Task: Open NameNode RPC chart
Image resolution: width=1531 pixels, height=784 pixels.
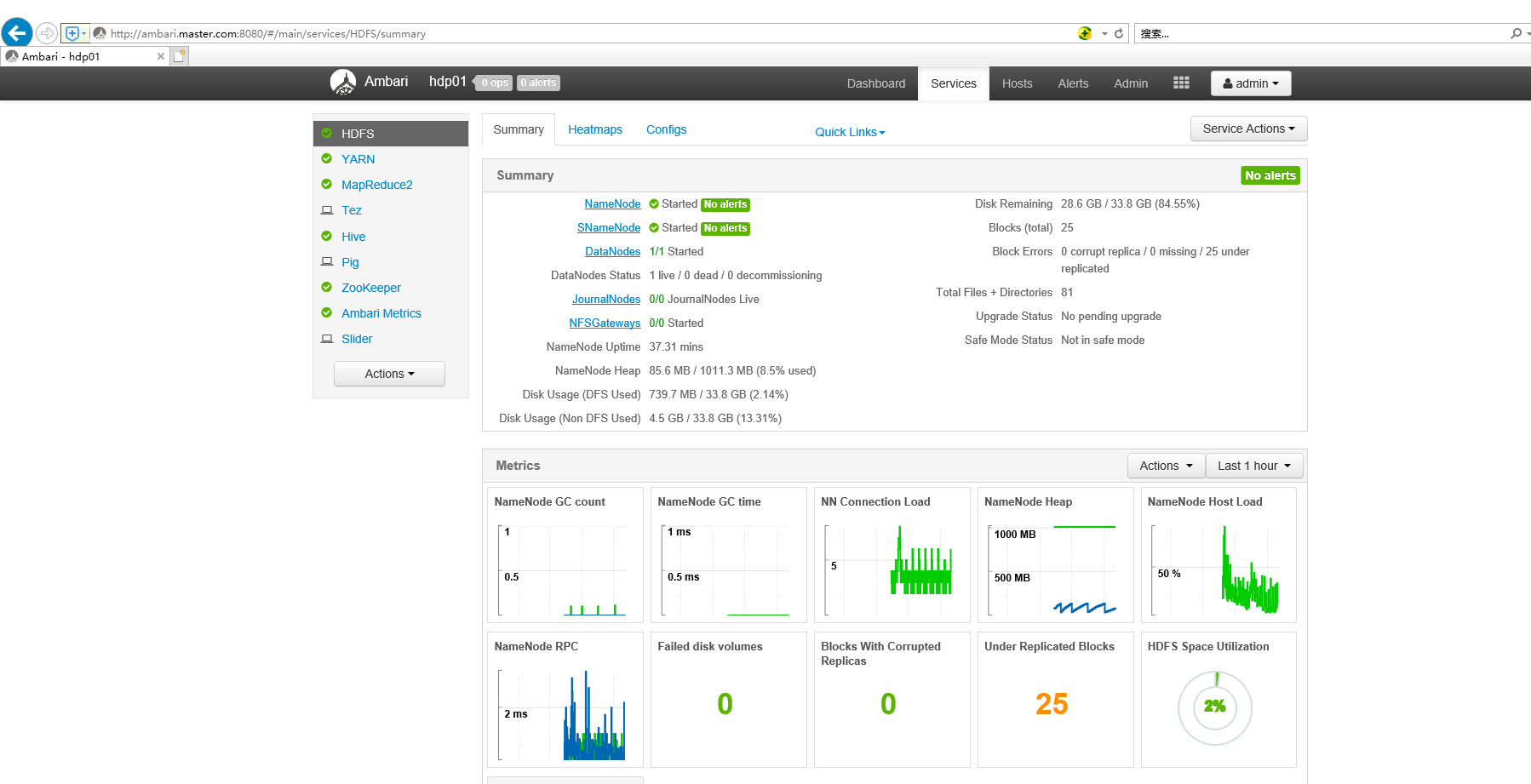Action: click(x=565, y=700)
